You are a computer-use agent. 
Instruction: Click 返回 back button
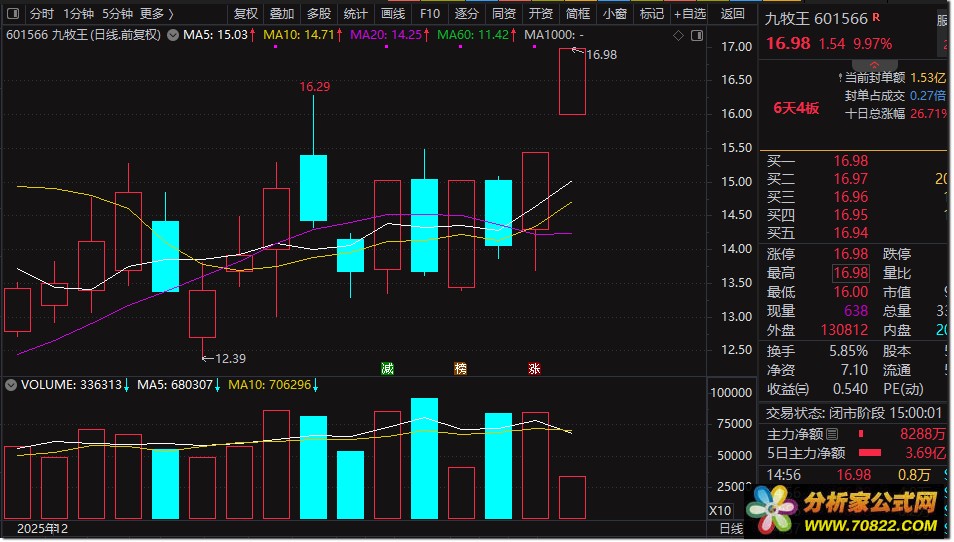coord(733,13)
